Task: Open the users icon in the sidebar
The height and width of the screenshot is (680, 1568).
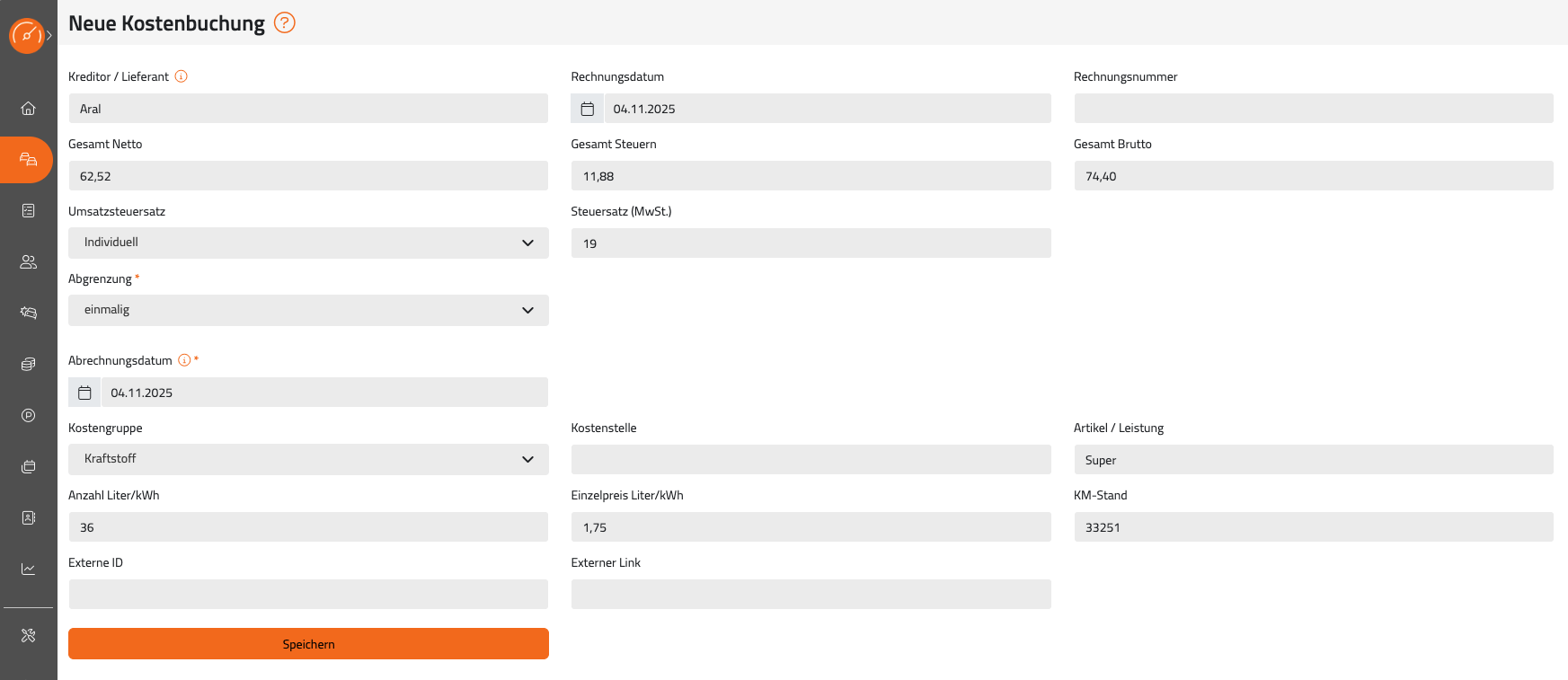Action: point(28,262)
